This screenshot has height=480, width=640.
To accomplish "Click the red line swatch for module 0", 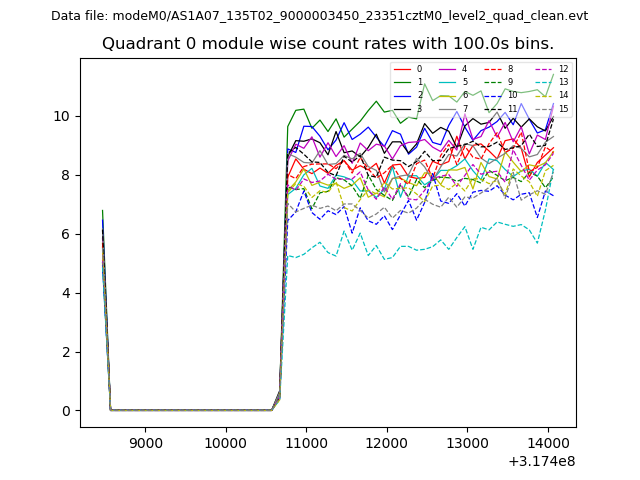I will [x=402, y=69].
